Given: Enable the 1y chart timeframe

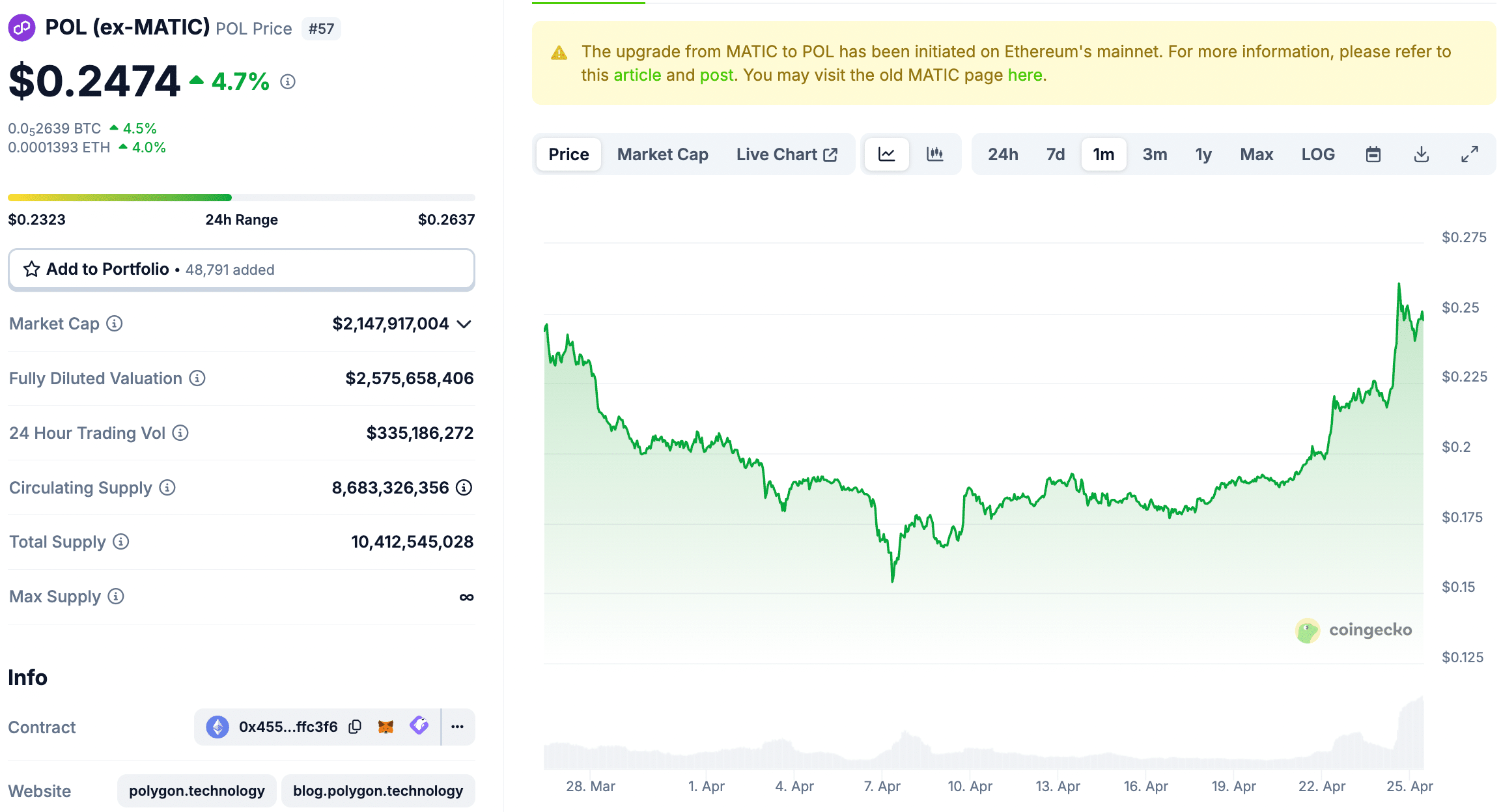Looking at the screenshot, I should (x=1203, y=154).
